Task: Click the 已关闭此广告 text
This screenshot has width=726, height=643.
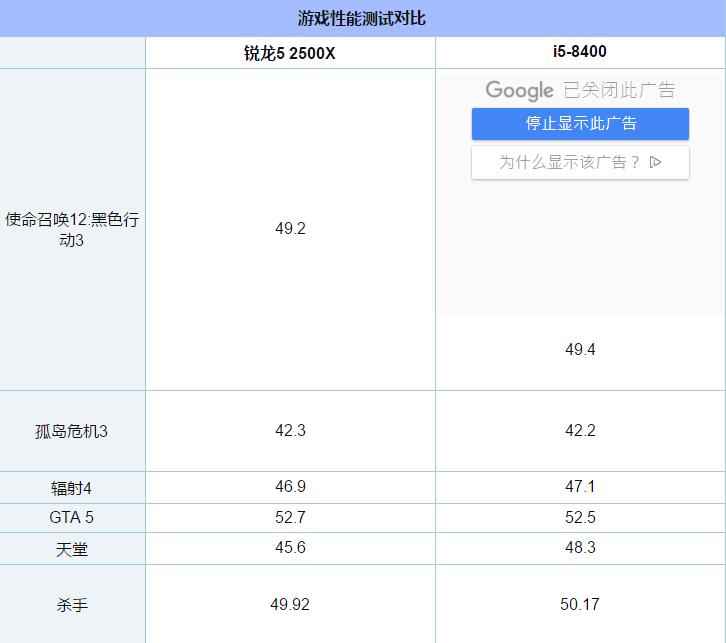Action: [619, 90]
